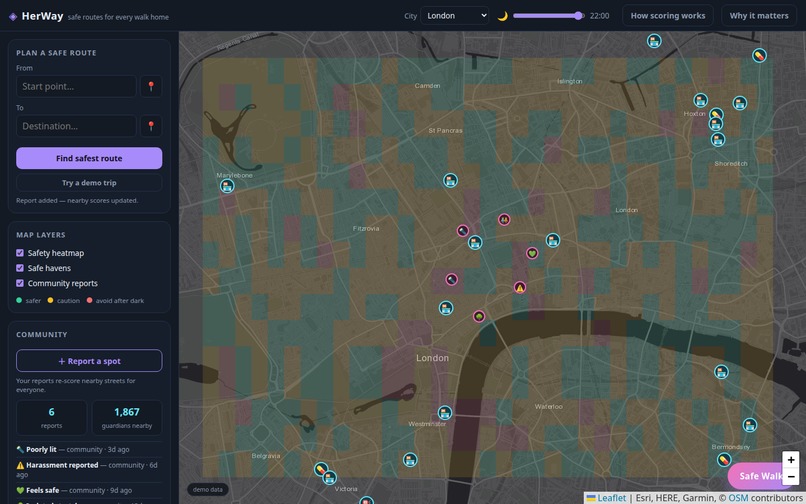Image resolution: width=806 pixels, height=504 pixels.
Task: Click the Waterloo label on the map
Action: tap(548, 406)
